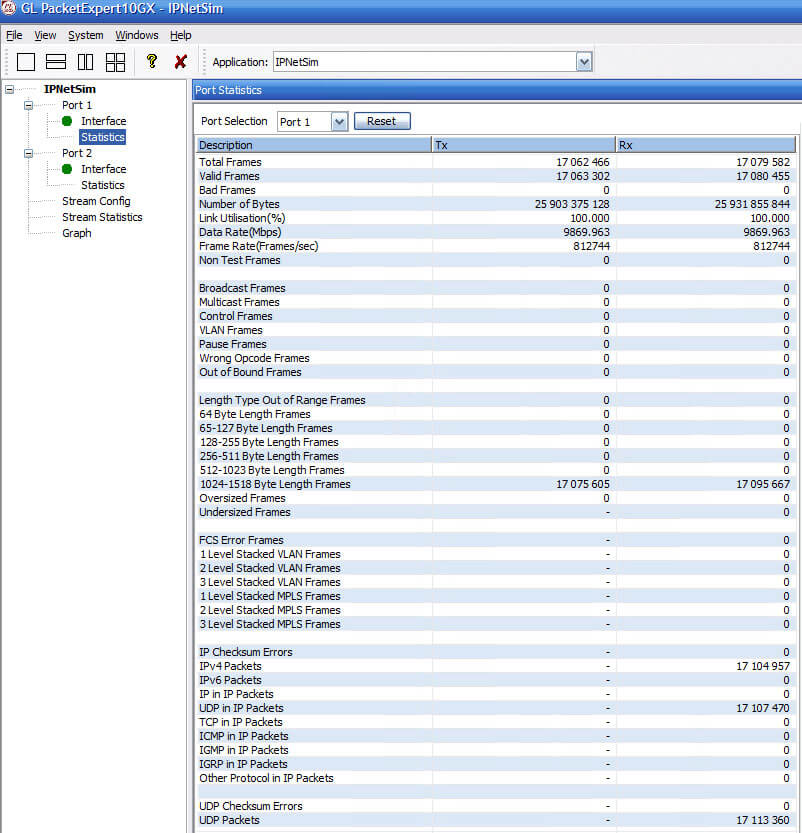Collapse the Port 2 tree node
This screenshot has height=833, width=802.
click(29, 153)
